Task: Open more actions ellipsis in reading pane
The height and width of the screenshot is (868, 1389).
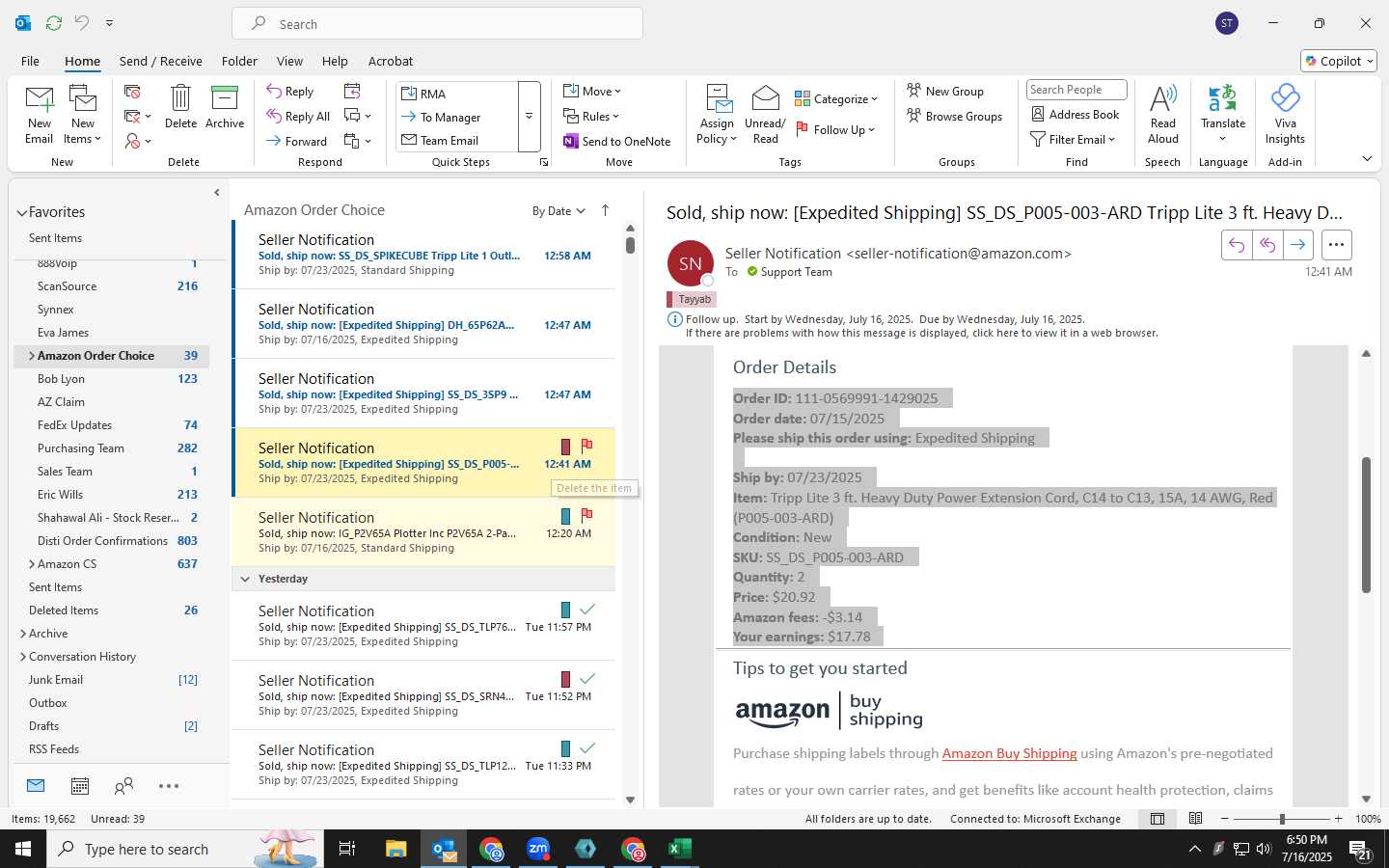Action: click(1336, 245)
